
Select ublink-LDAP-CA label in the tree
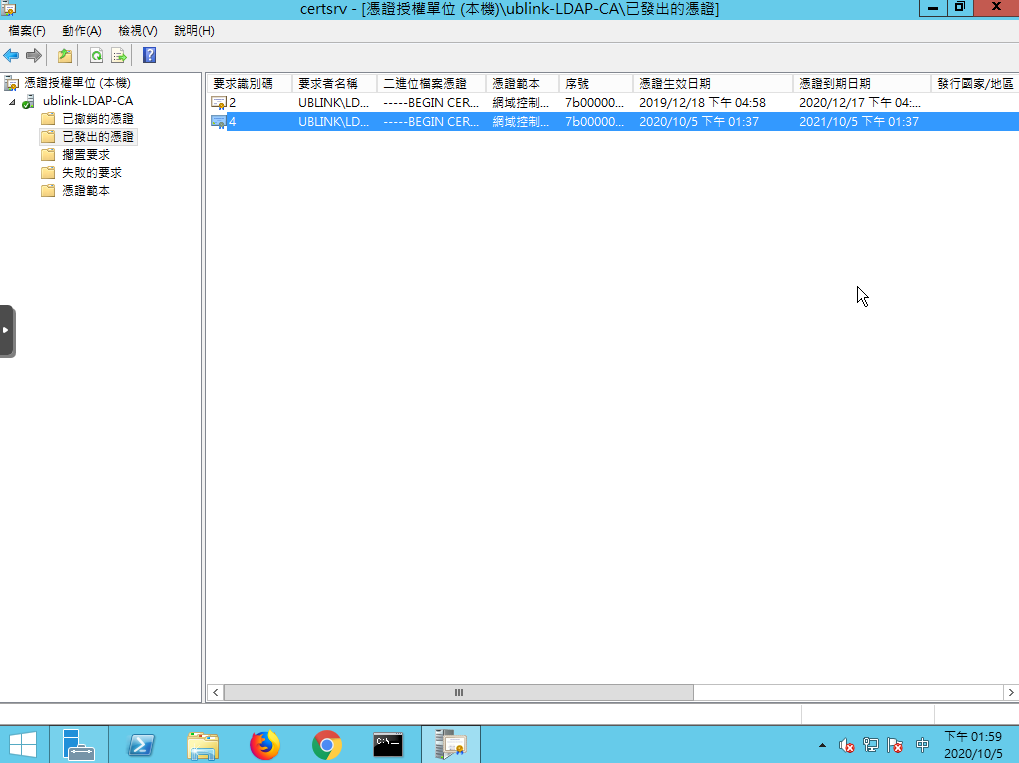point(88,101)
